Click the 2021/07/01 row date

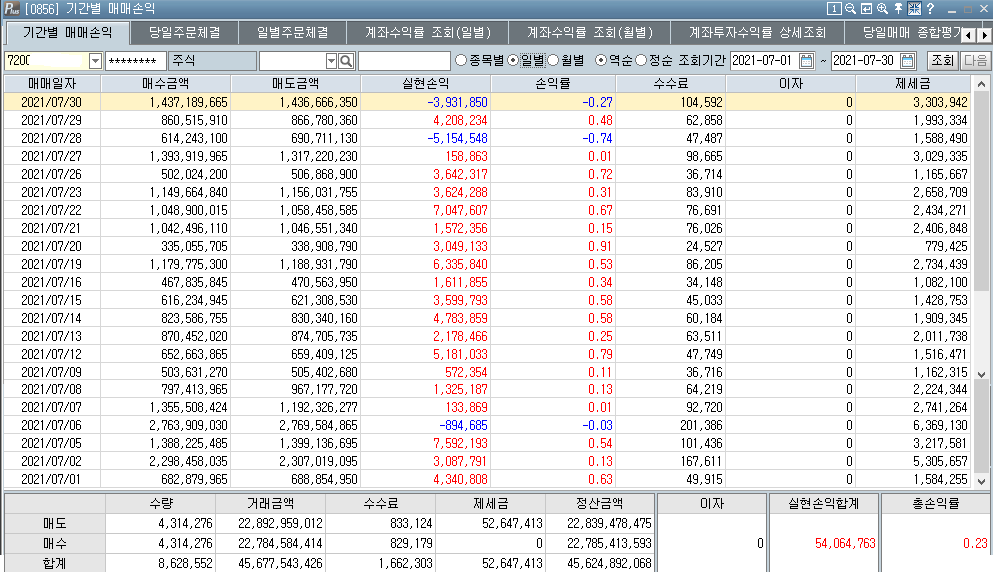pos(51,480)
